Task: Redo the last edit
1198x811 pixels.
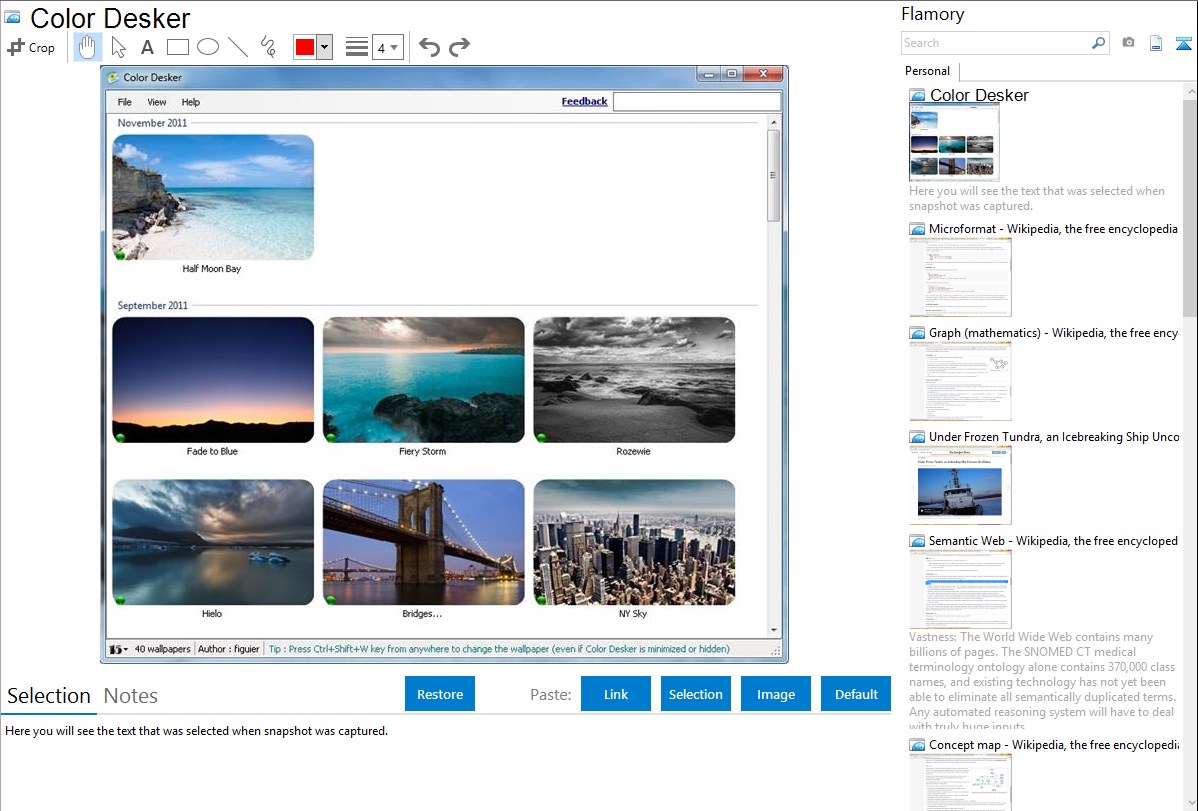Action: [x=459, y=47]
